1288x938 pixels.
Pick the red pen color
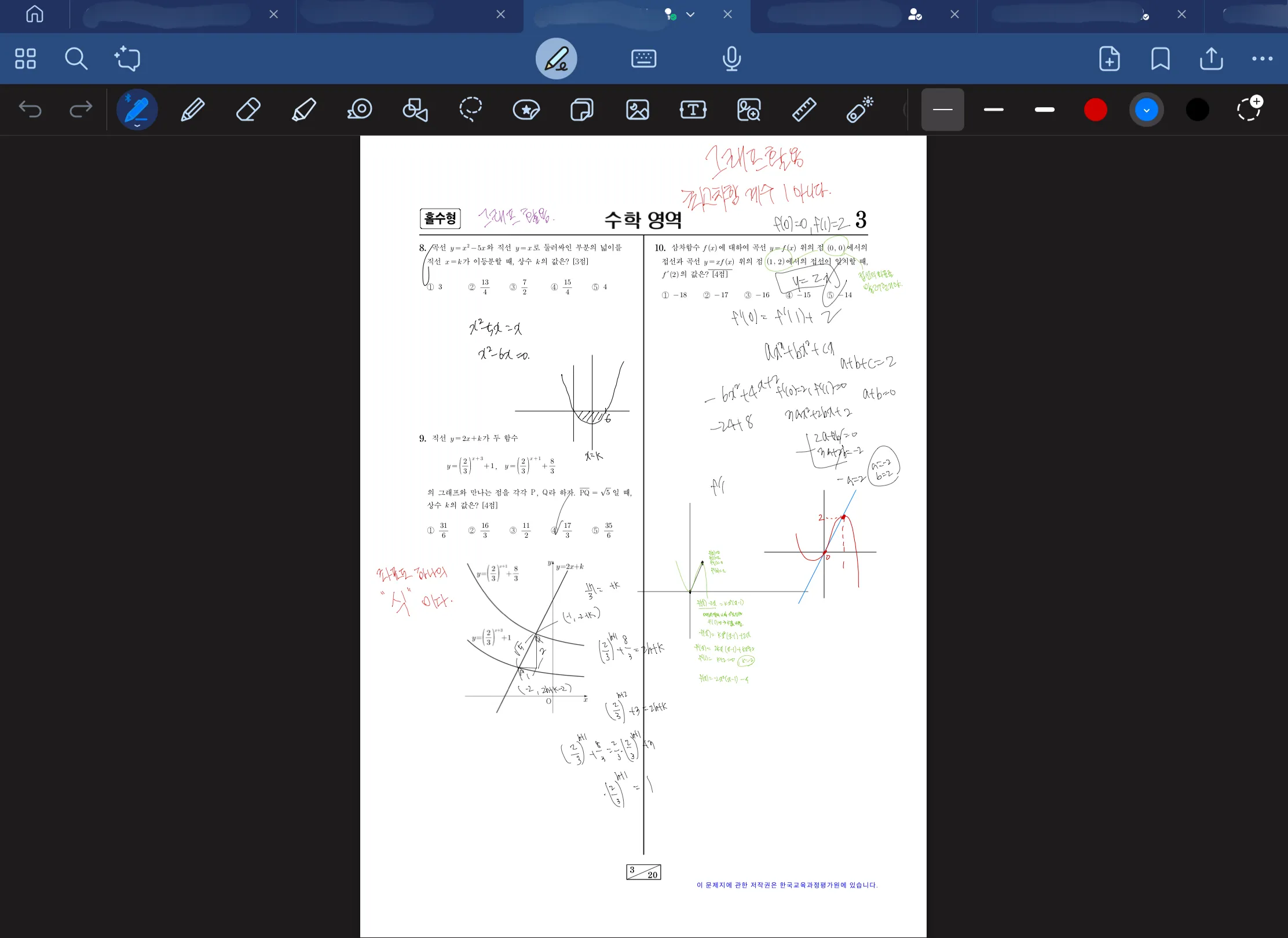click(1096, 110)
